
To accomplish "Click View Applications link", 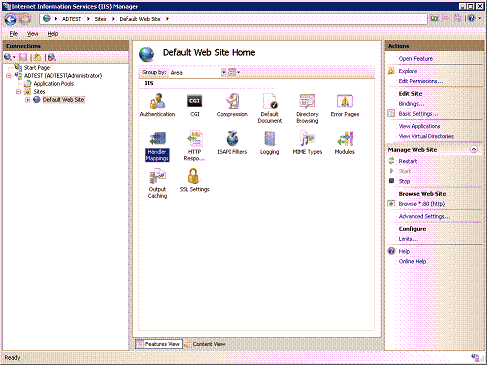I will tap(419, 126).
